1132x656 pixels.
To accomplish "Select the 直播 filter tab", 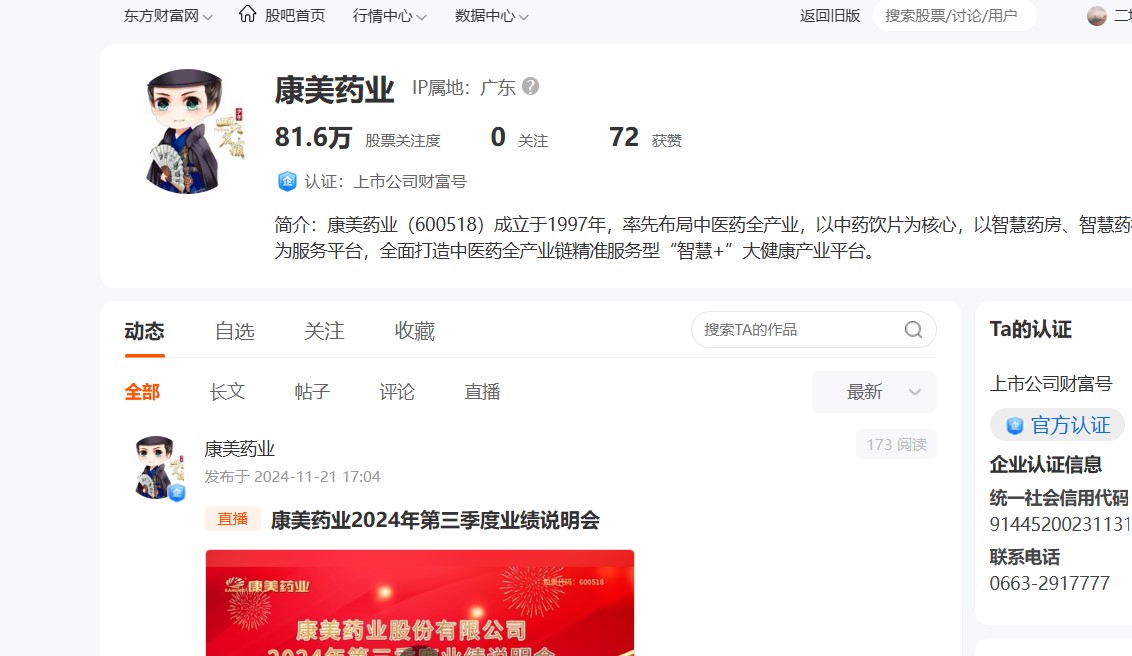I will [482, 392].
